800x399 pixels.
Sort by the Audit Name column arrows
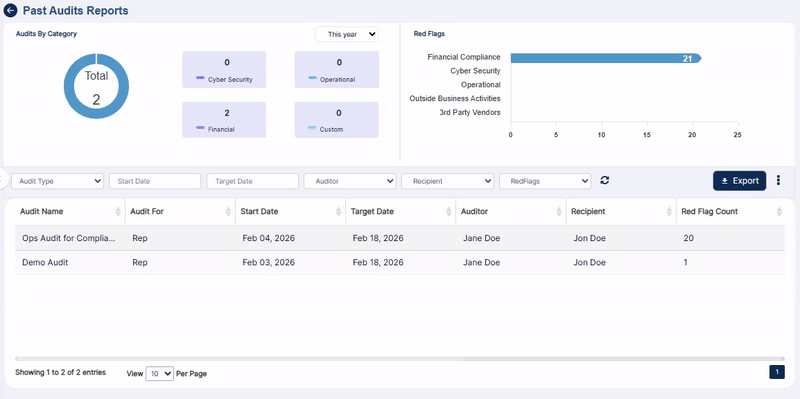118,212
